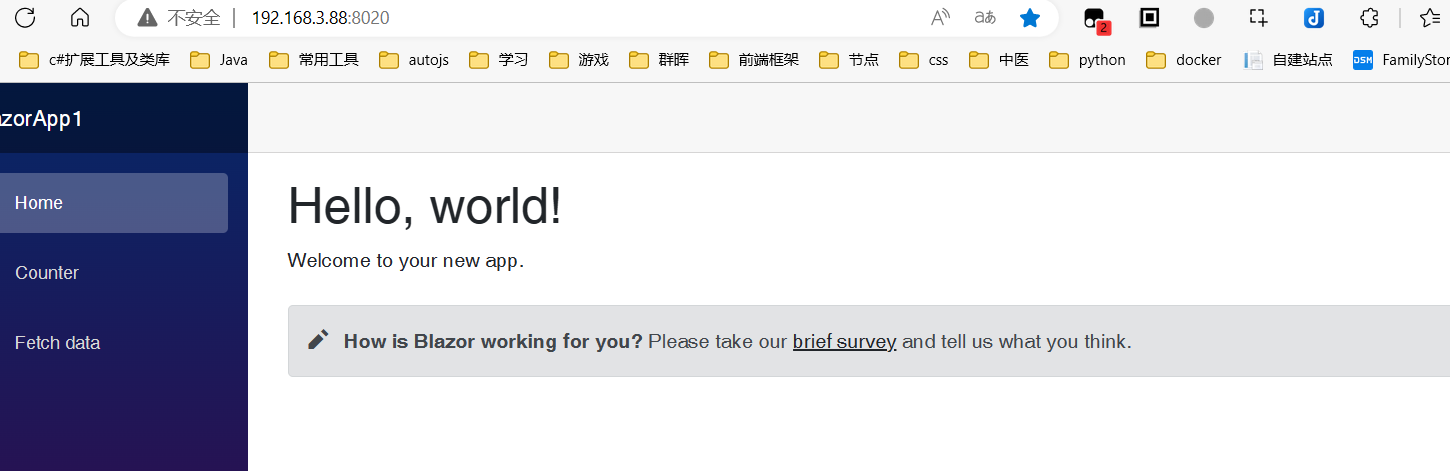This screenshot has height=471, width=1450.
Task: Open the Java bookmark folder
Action: (219, 60)
